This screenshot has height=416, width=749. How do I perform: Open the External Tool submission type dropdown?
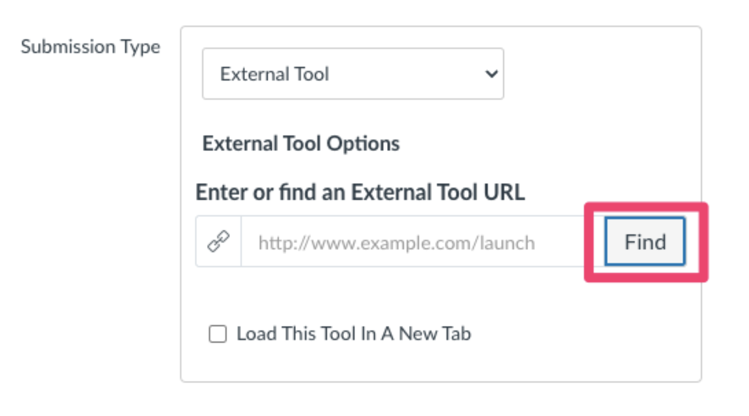(352, 74)
